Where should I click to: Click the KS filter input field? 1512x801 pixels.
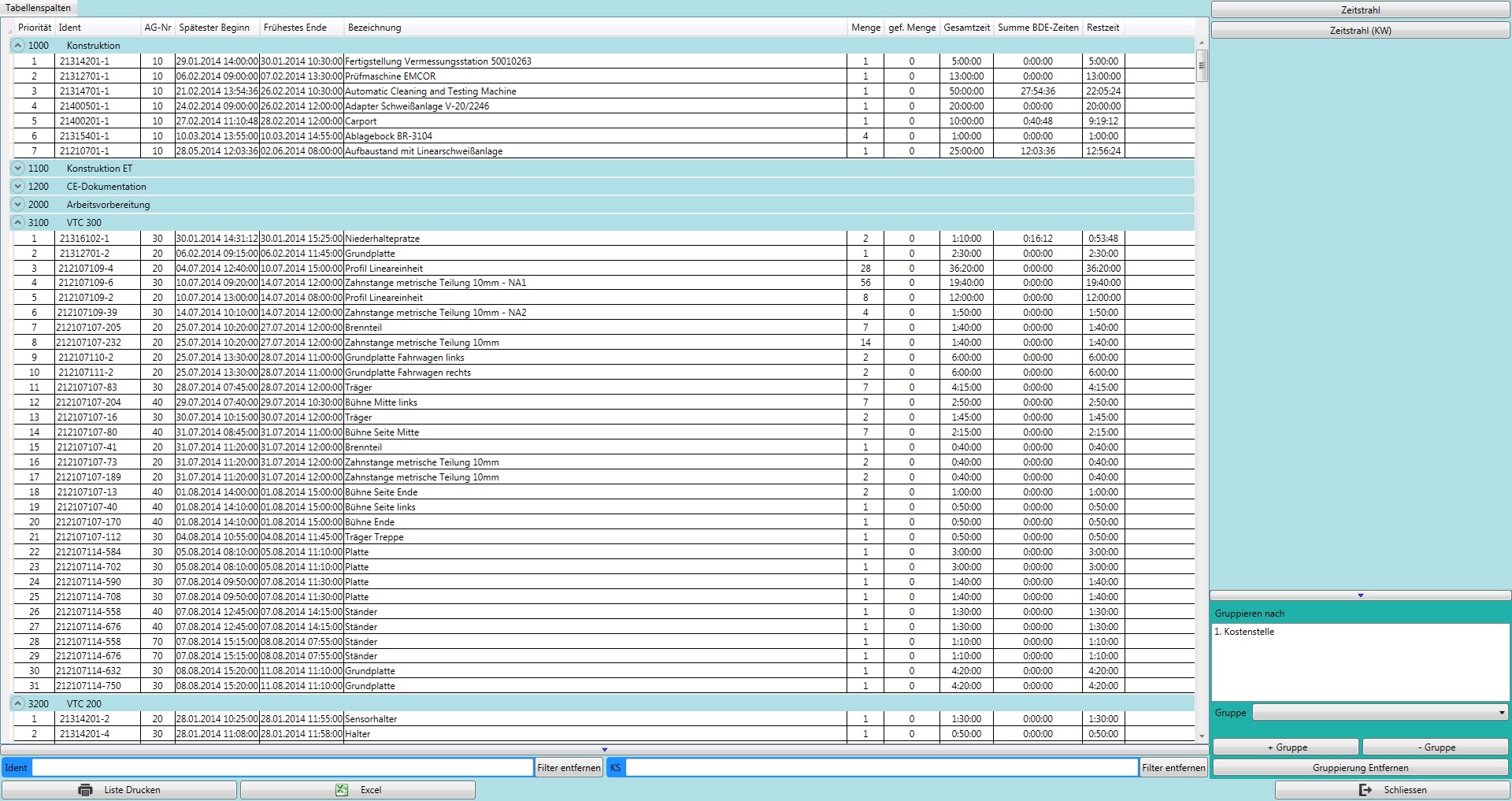click(x=882, y=768)
